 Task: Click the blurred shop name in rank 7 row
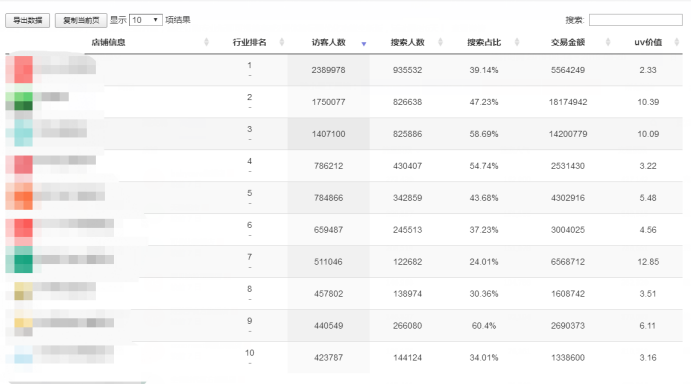(73, 259)
